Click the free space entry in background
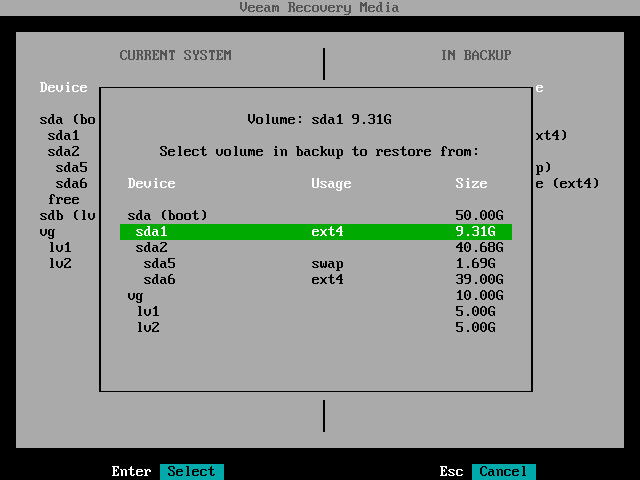 pyautogui.click(x=63, y=200)
